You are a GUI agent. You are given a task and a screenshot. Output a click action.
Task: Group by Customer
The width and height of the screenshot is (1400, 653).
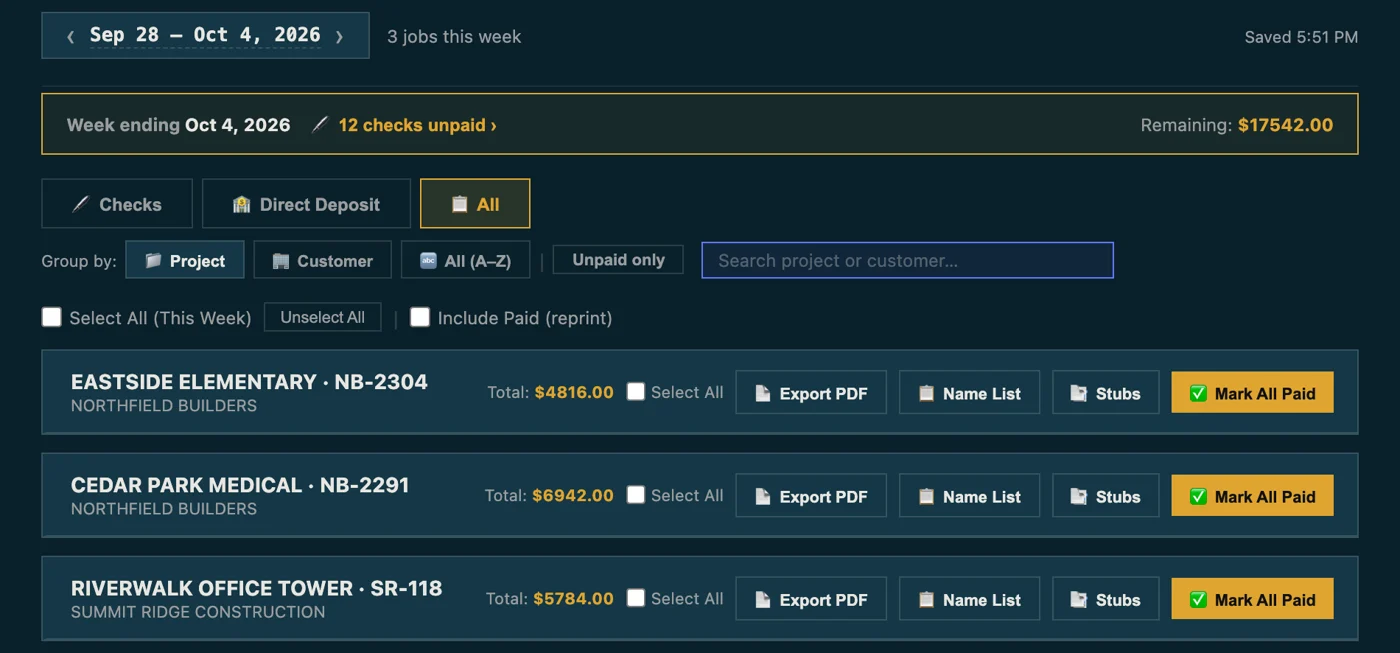point(323,260)
